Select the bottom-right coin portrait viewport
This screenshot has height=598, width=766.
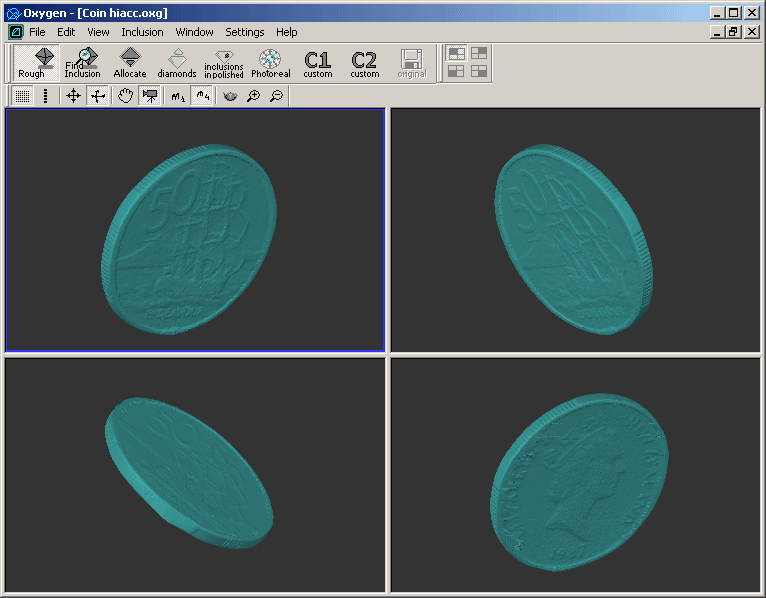[x=575, y=475]
